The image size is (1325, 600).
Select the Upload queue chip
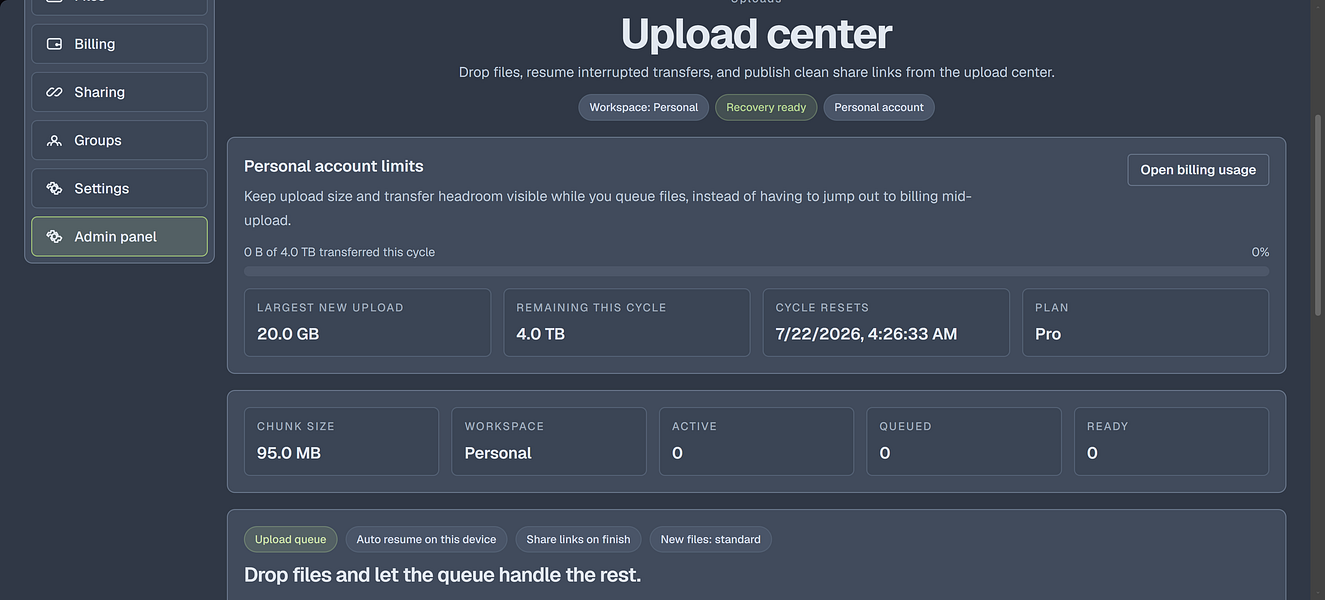click(x=291, y=539)
